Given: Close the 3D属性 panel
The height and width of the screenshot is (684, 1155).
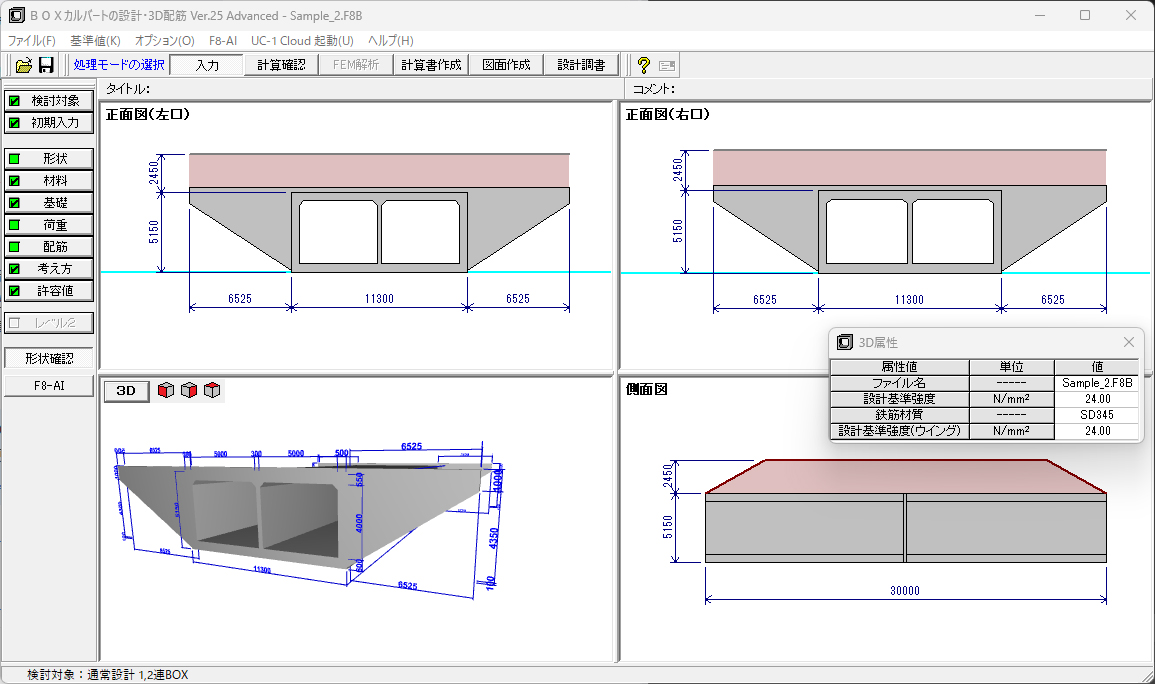Looking at the screenshot, I should pyautogui.click(x=1128, y=342).
